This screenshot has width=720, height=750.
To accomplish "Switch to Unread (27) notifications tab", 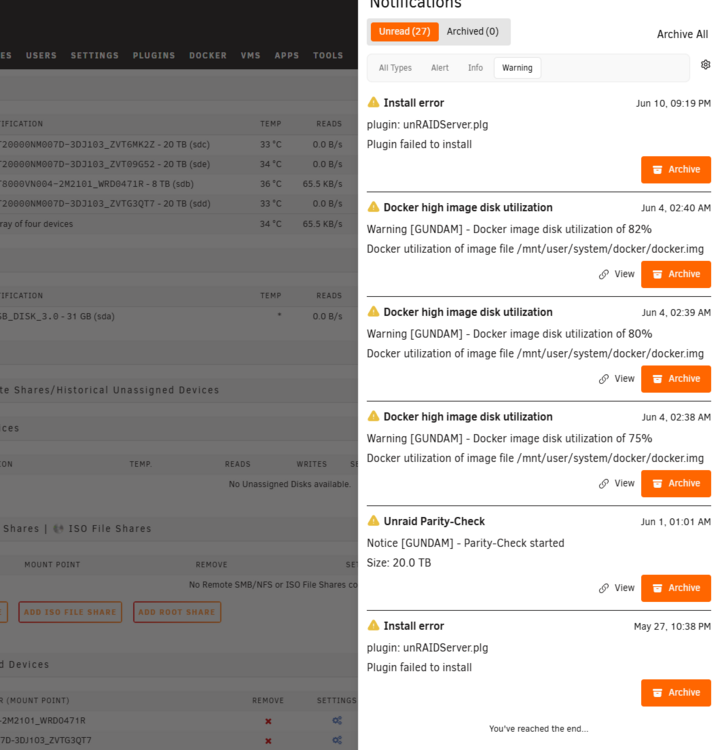I will coord(404,32).
